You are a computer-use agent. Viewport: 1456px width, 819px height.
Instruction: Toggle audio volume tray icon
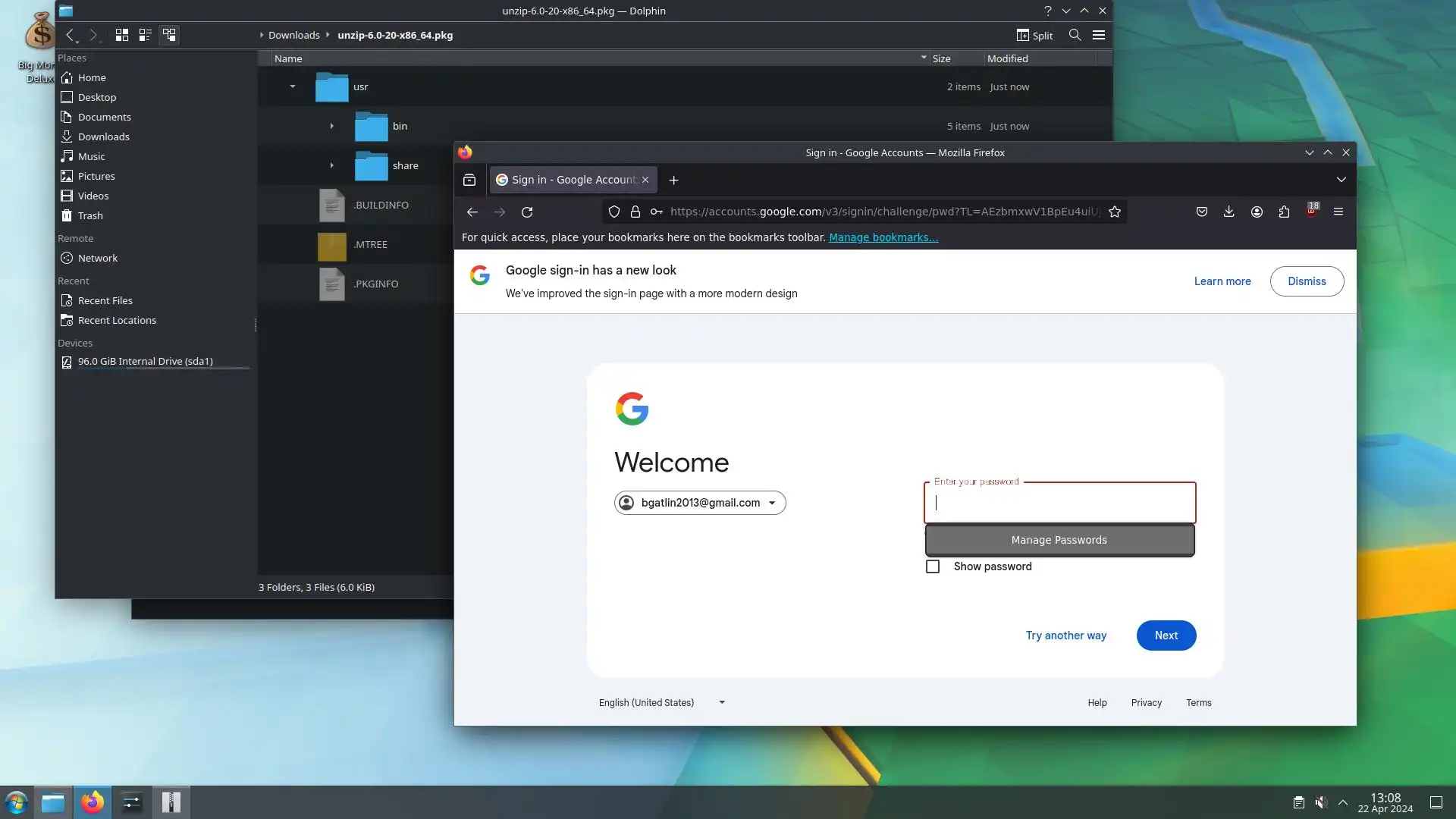coord(1320,802)
